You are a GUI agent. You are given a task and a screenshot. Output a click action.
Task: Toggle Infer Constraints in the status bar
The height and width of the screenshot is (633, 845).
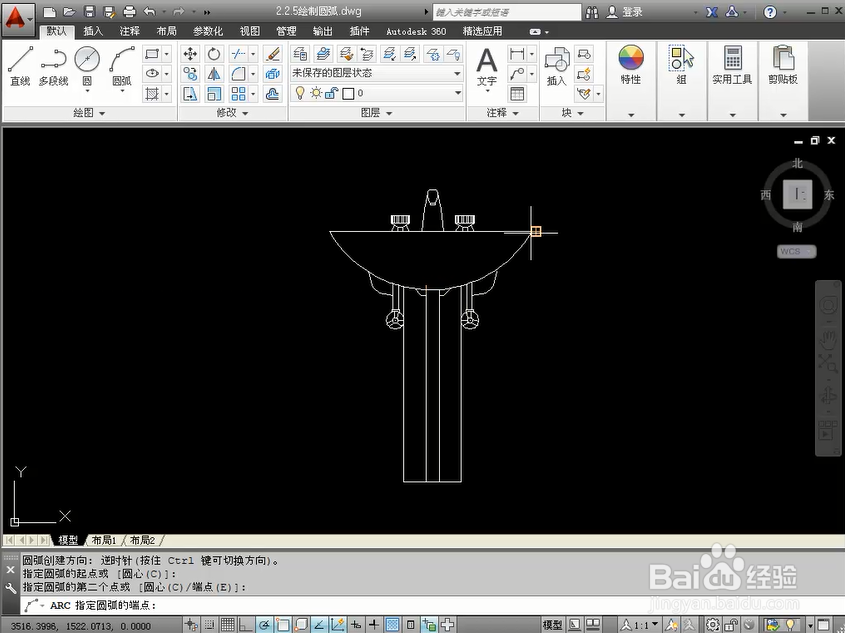[191, 625]
